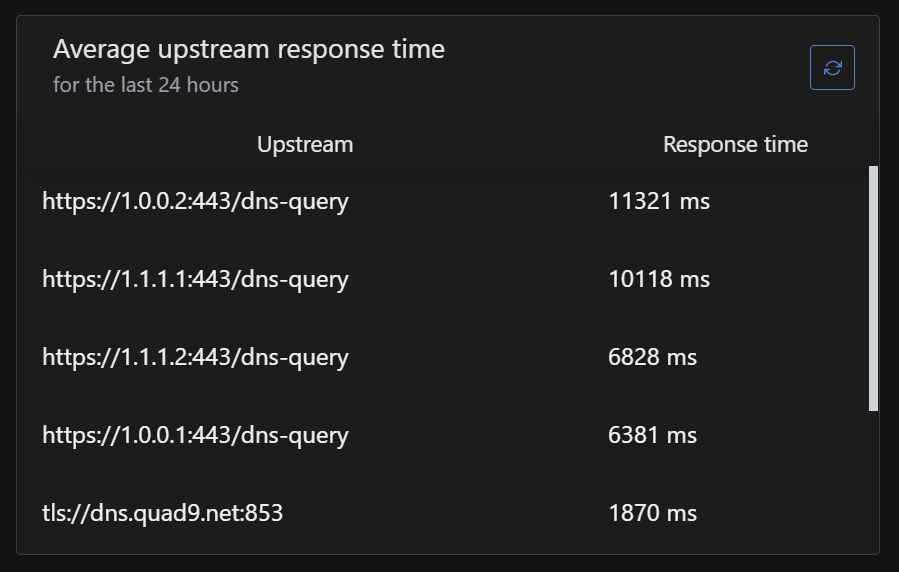Click scrollbar track below the thumb
Screen dimensions: 899x572
pyautogui.click(x=873, y=480)
